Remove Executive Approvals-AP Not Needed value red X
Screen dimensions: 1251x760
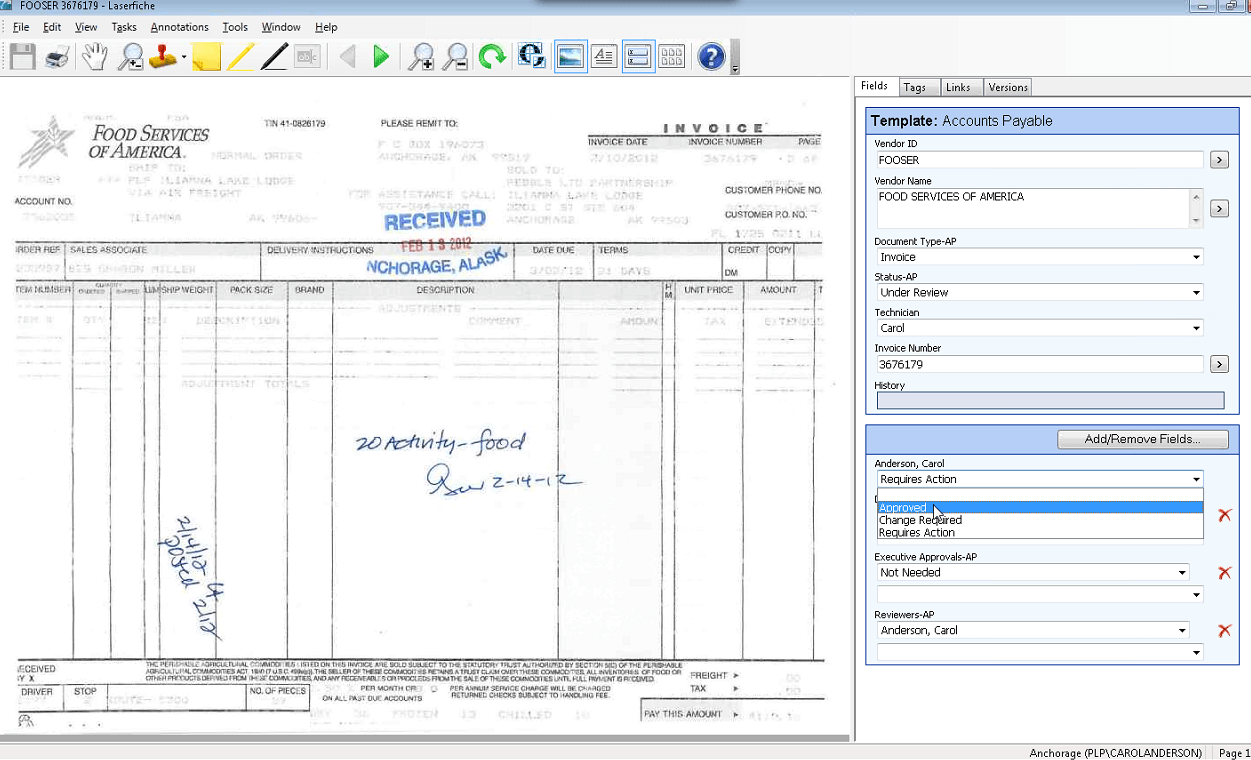point(1224,573)
